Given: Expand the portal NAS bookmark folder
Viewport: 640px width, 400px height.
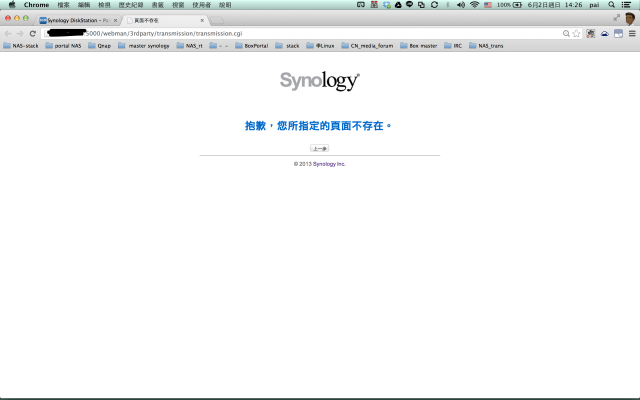Looking at the screenshot, I should [63, 46].
